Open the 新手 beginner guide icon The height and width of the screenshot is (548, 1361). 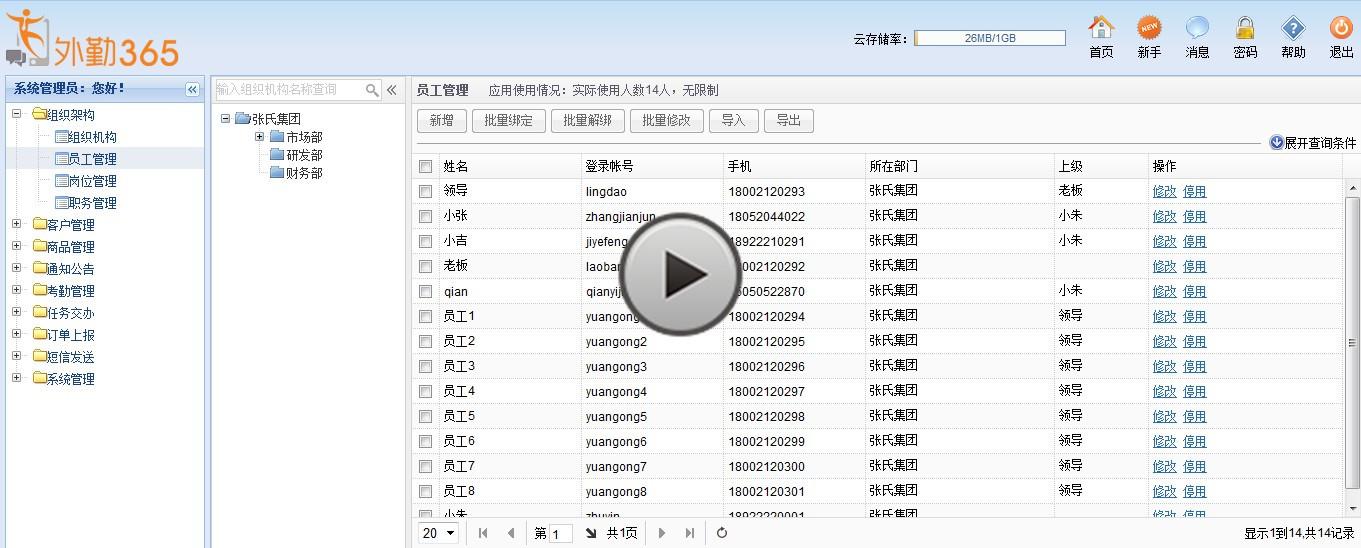(x=1149, y=28)
